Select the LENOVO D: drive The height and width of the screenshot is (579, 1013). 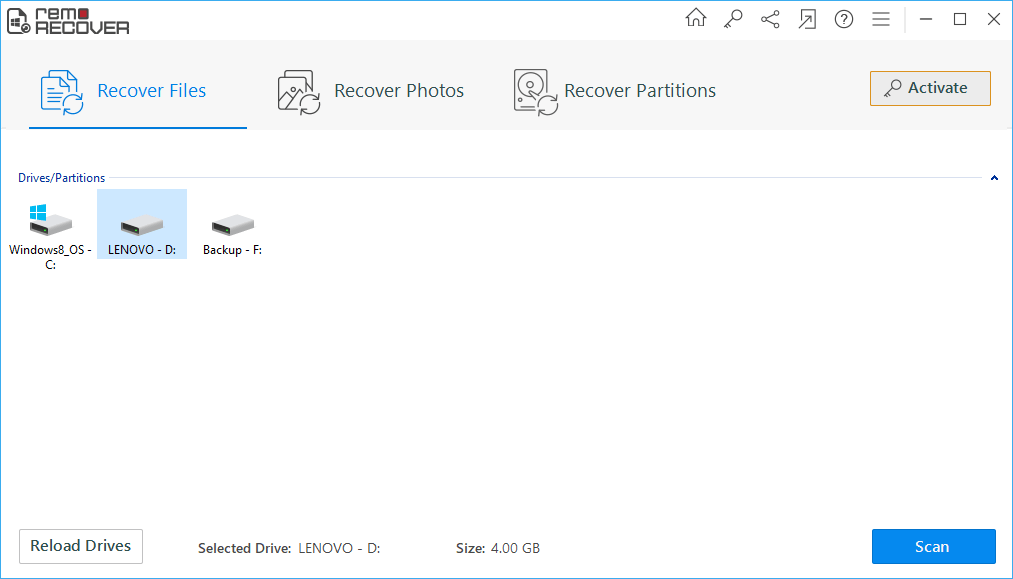(142, 232)
